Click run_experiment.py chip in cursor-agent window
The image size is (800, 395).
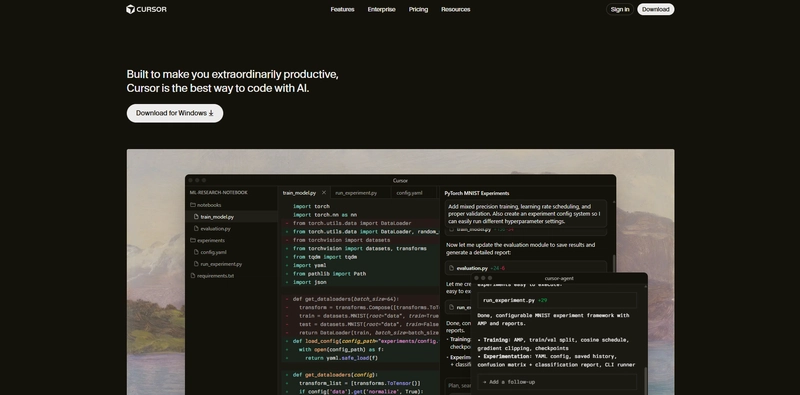tap(557, 301)
